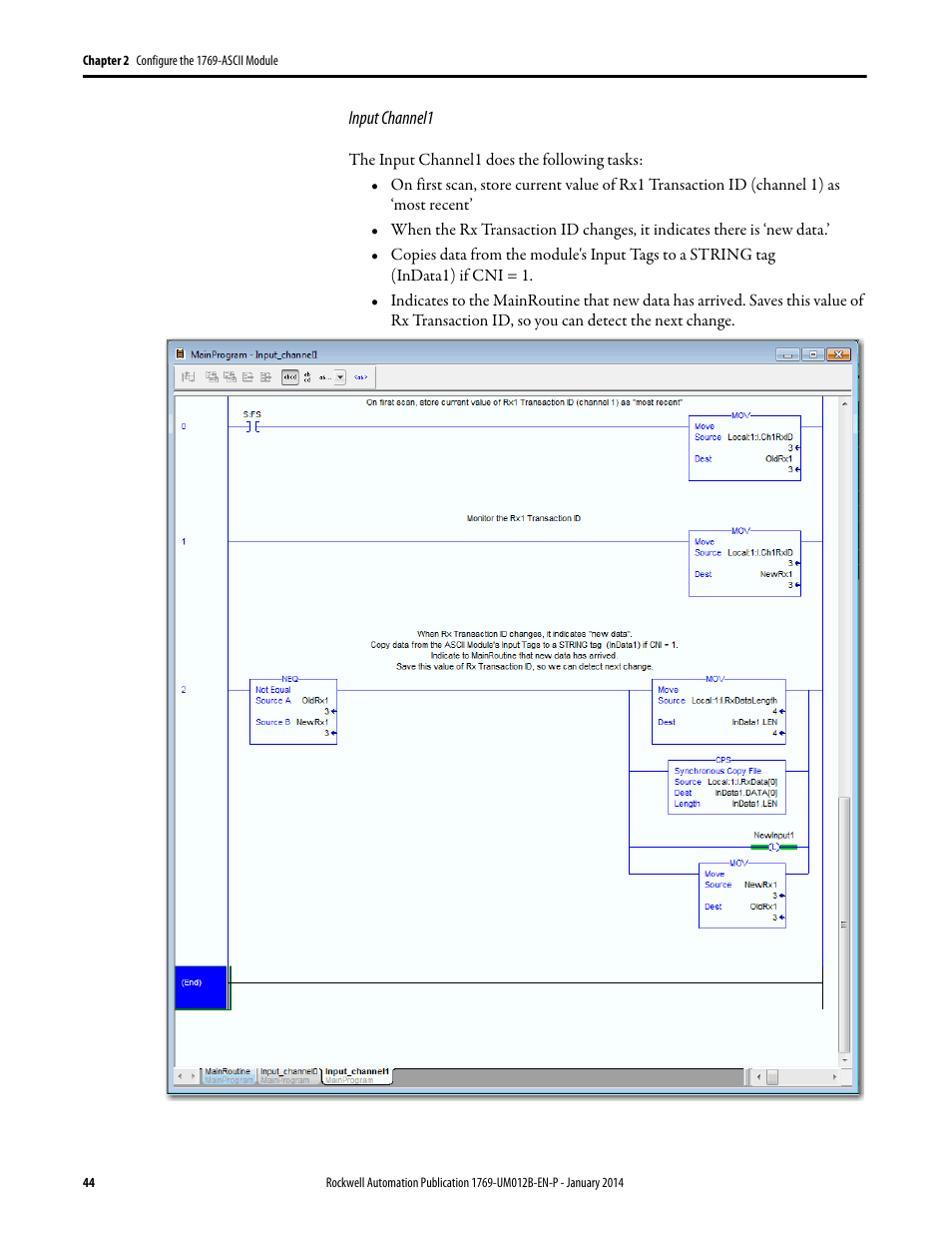Close the Input_channel1 window
The image size is (952, 1233).
pyautogui.click(x=838, y=354)
